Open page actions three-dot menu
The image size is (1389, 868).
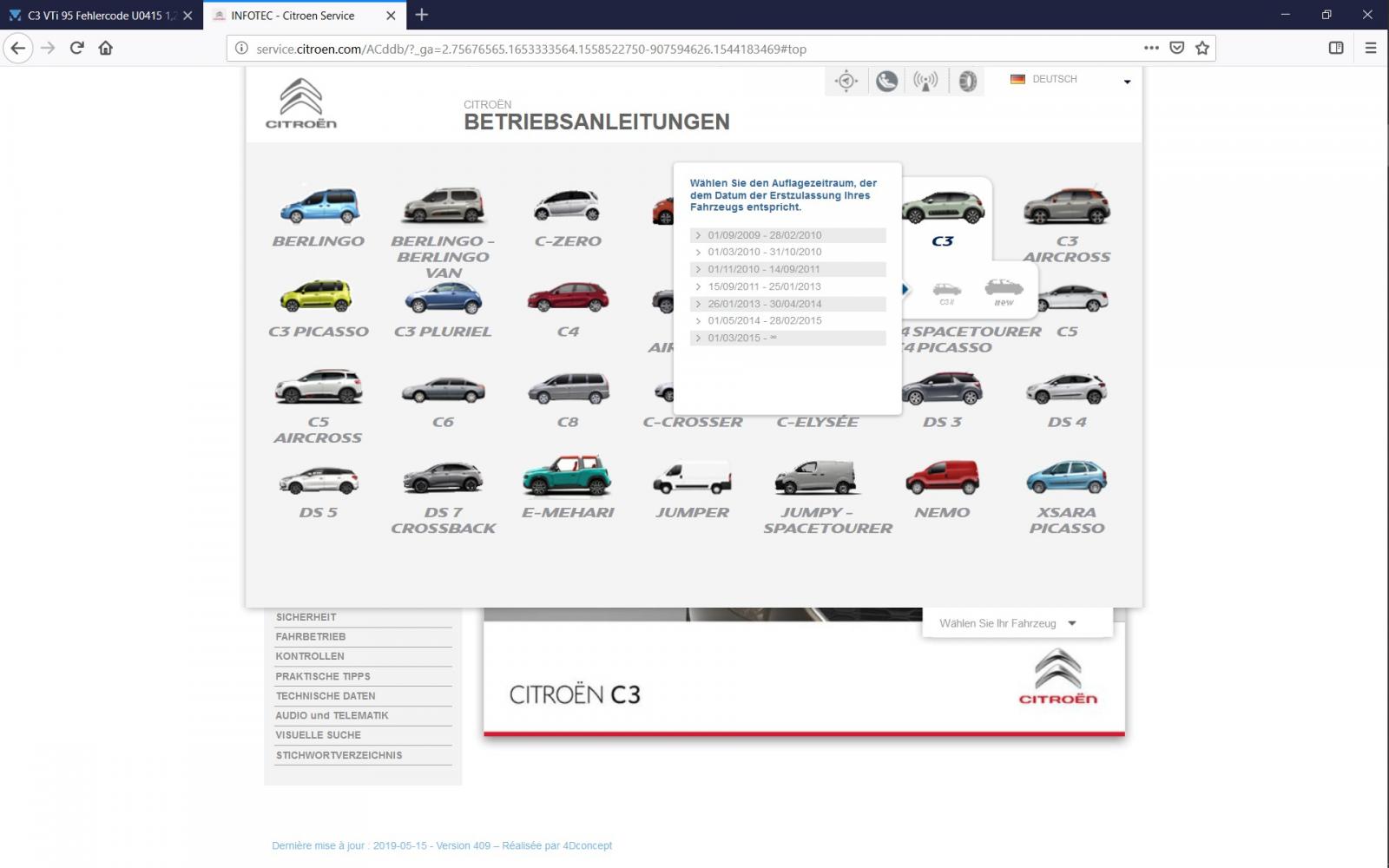(x=1151, y=48)
